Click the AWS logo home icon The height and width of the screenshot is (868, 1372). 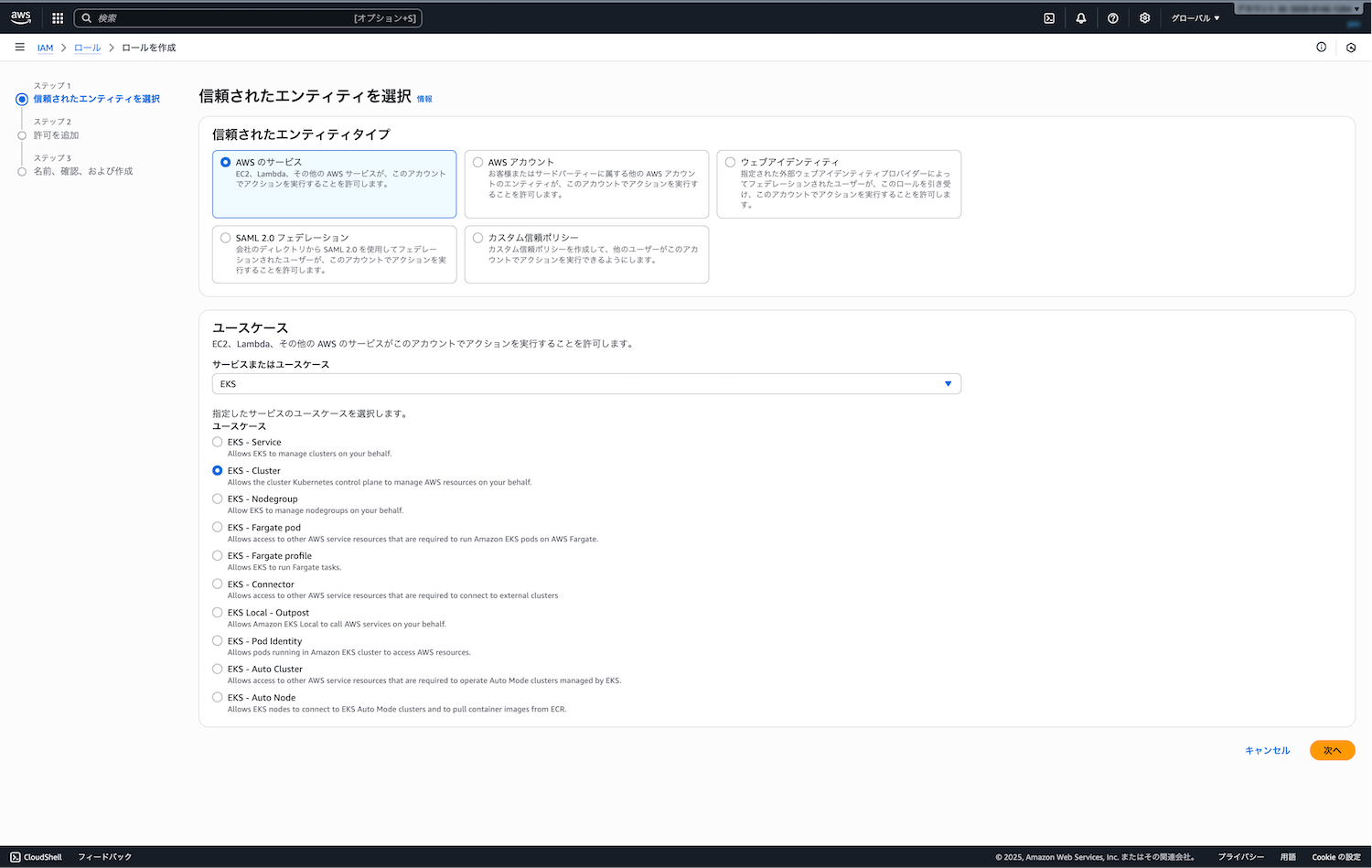[20, 17]
